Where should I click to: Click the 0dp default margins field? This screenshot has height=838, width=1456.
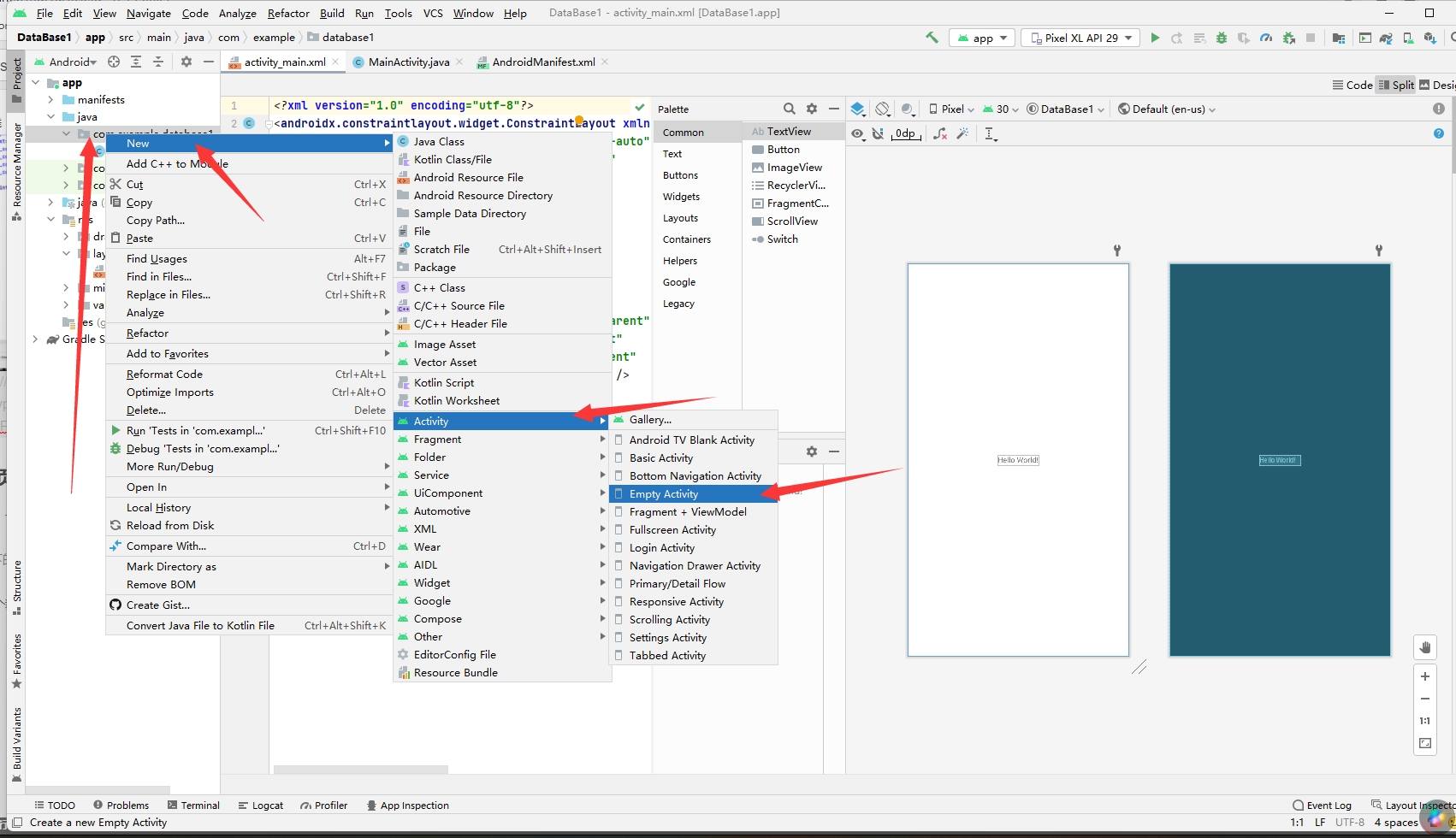[x=905, y=133]
